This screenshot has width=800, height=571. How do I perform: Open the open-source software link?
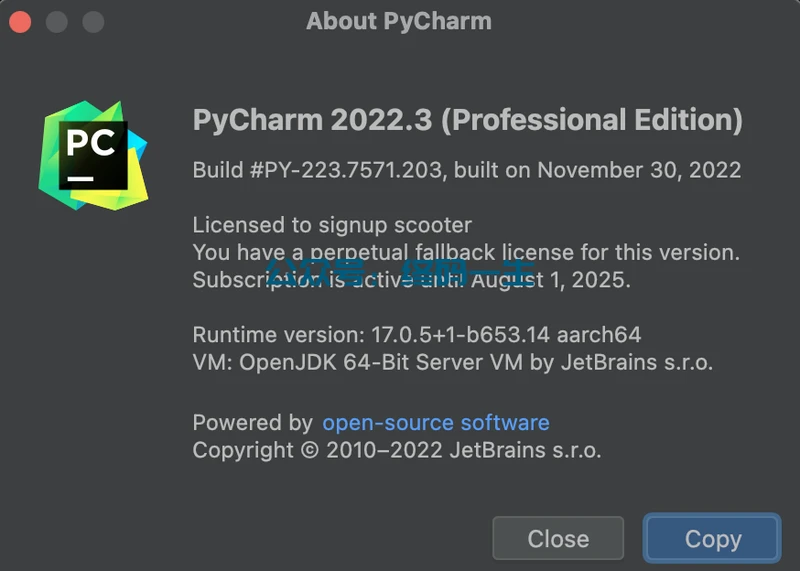point(435,422)
